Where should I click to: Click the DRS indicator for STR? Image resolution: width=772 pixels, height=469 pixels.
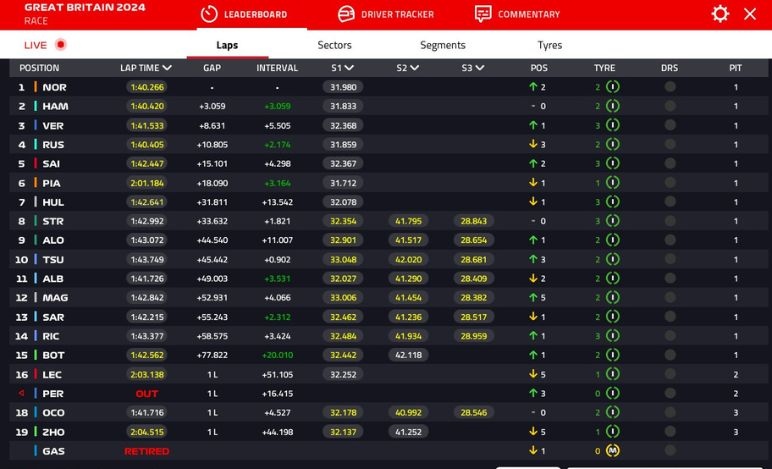click(669, 221)
